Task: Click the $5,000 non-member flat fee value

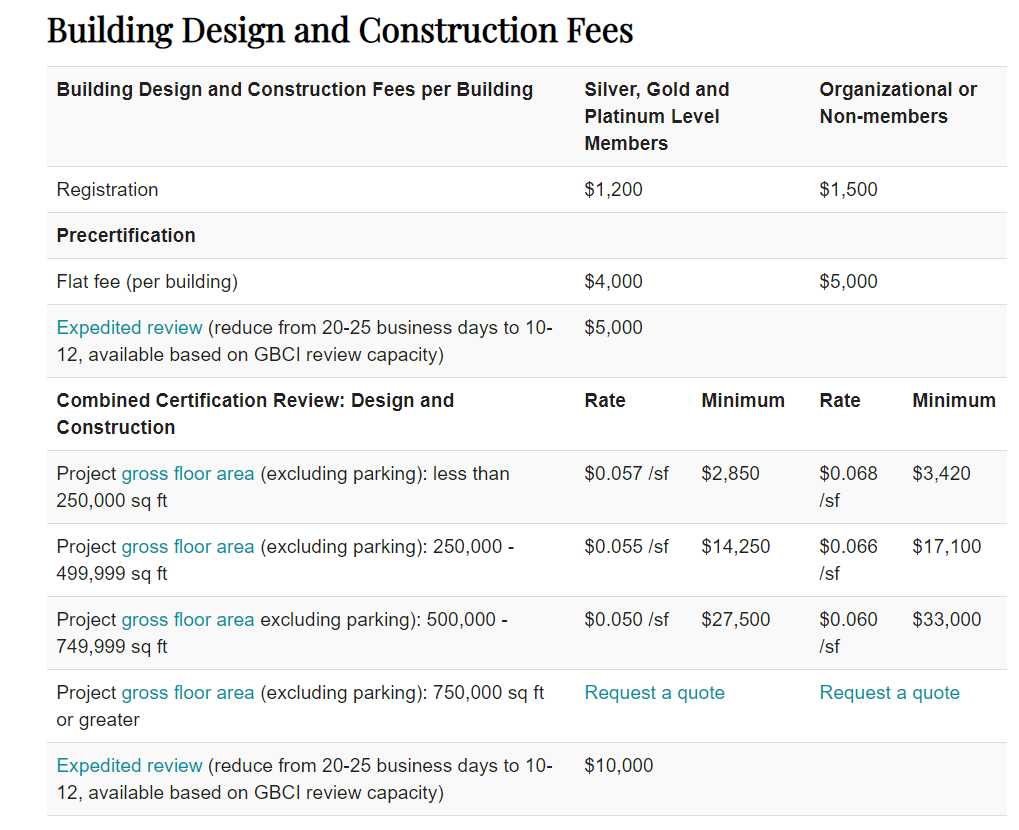Action: point(848,282)
